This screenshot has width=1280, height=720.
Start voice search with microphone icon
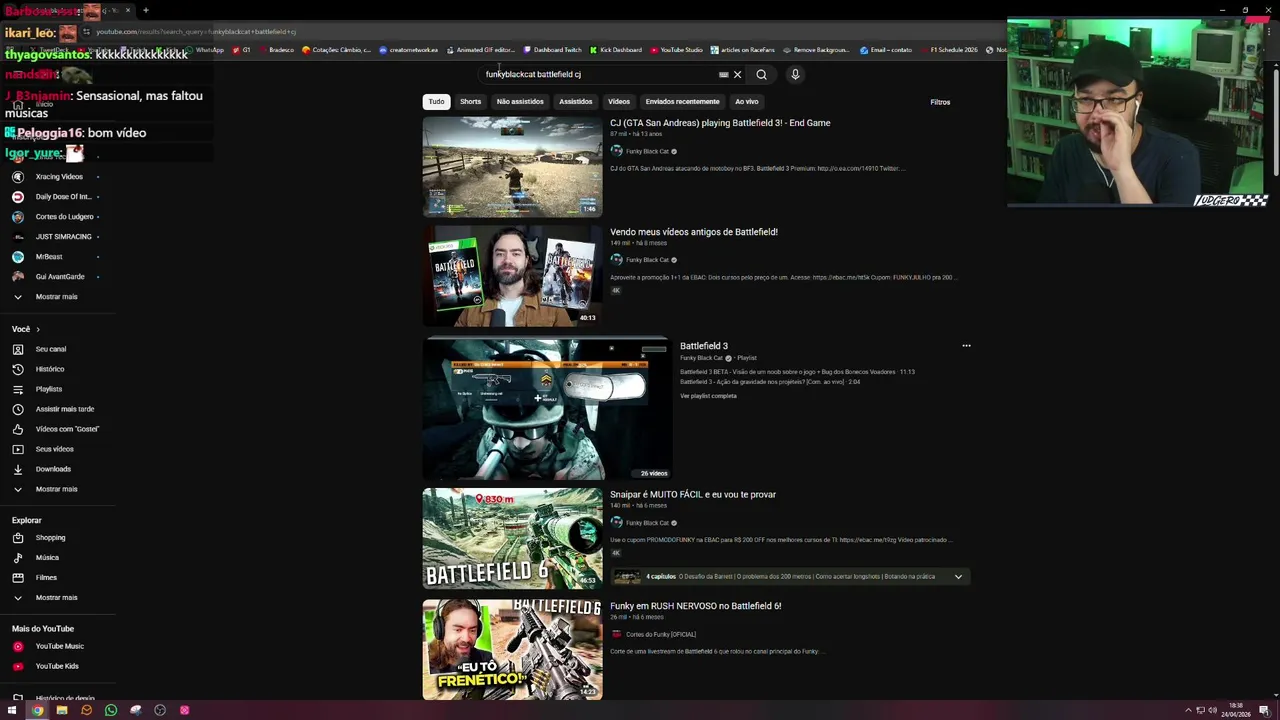coord(795,74)
